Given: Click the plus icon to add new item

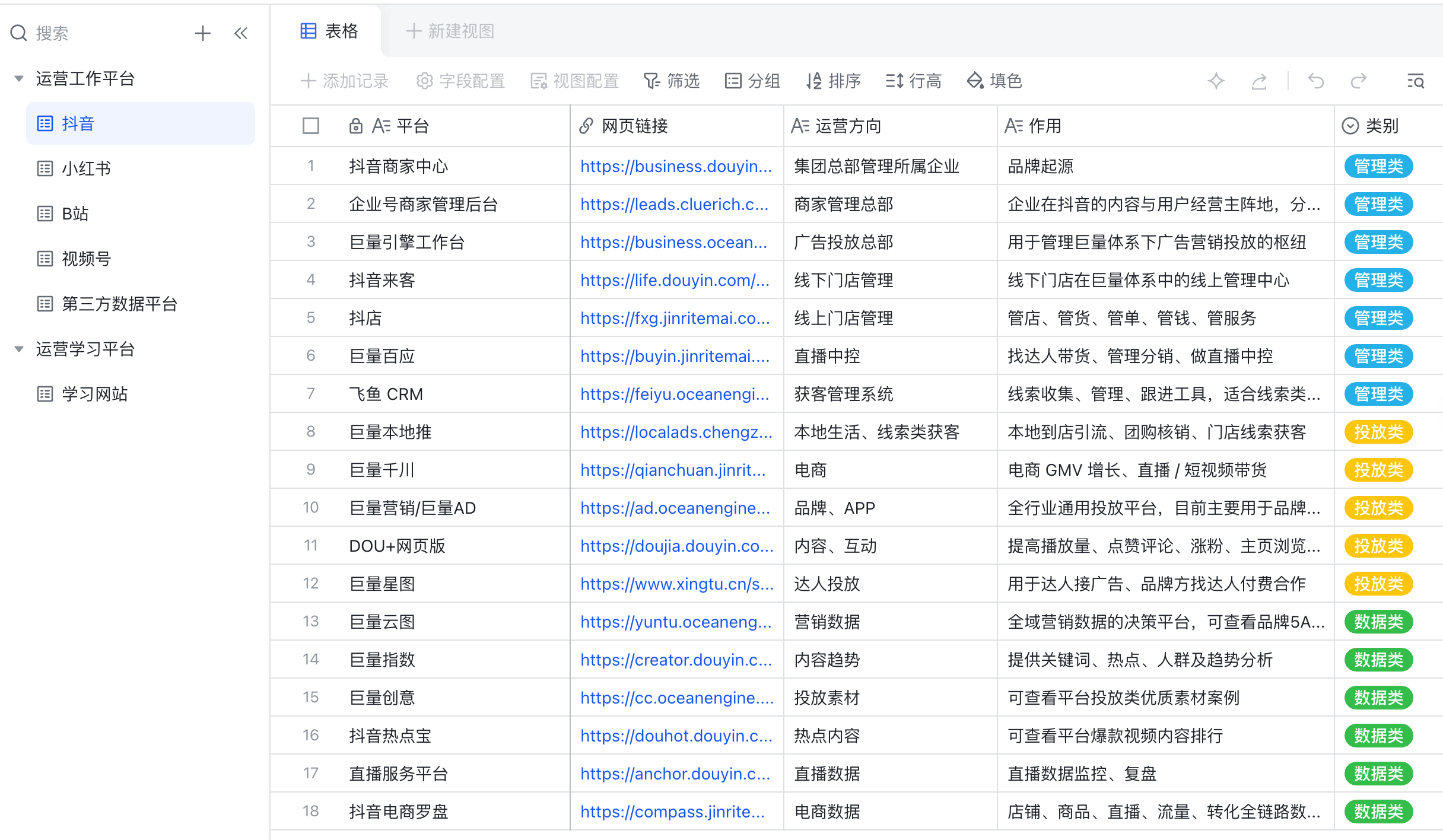Looking at the screenshot, I should pyautogui.click(x=203, y=33).
